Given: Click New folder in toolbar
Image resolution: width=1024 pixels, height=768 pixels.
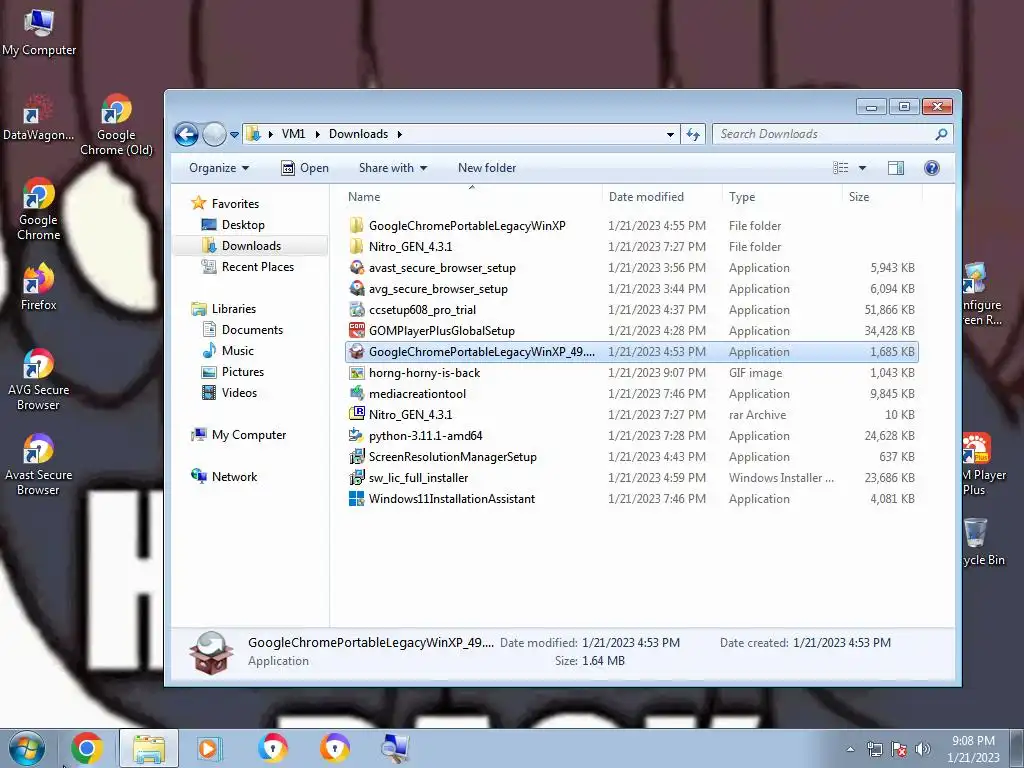Looking at the screenshot, I should [x=487, y=168].
